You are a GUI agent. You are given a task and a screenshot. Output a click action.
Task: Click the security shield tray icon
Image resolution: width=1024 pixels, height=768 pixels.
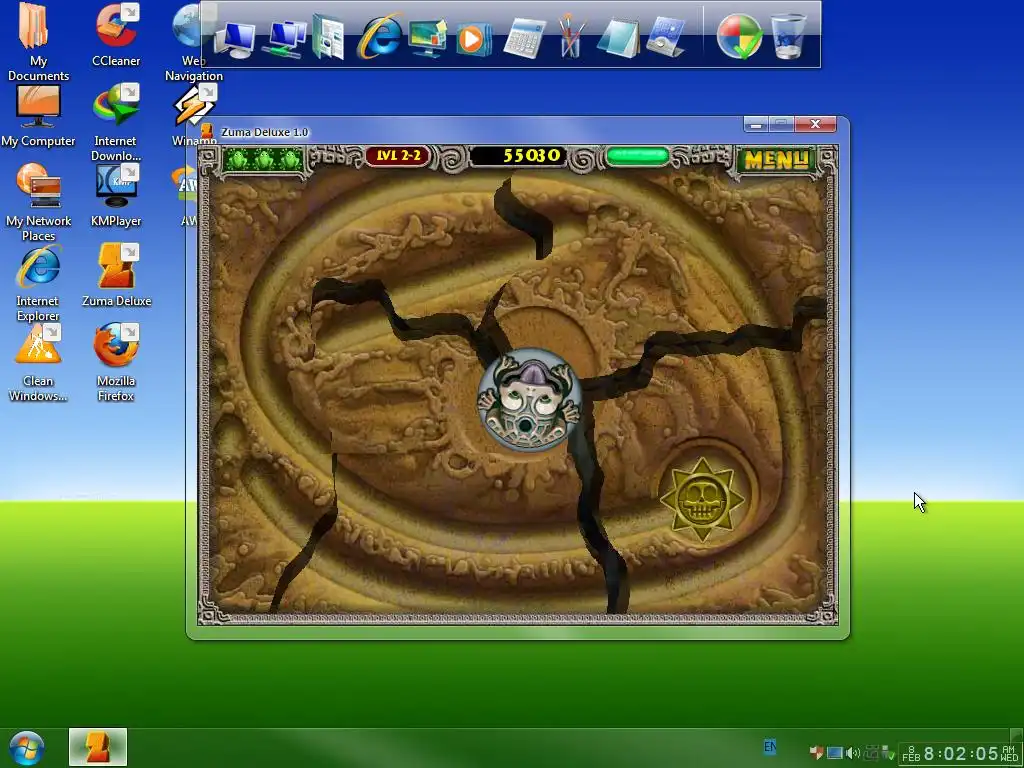(x=816, y=752)
